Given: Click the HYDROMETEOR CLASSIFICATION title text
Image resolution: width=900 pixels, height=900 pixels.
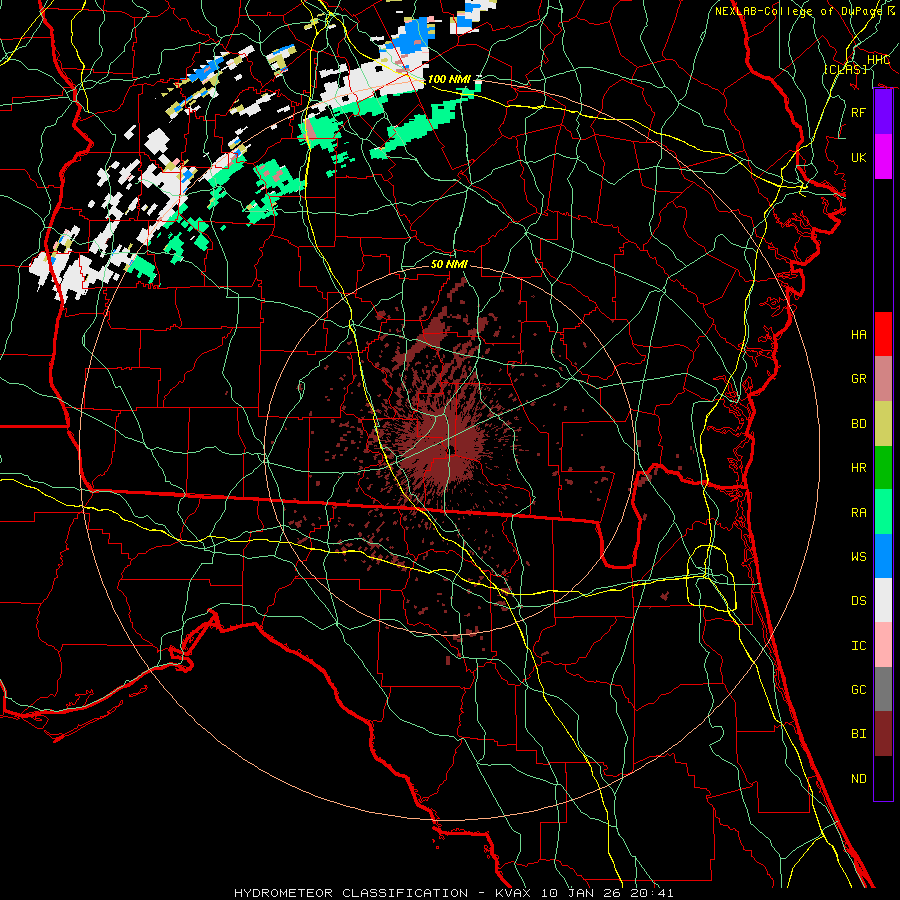Looking at the screenshot, I should 351,893.
